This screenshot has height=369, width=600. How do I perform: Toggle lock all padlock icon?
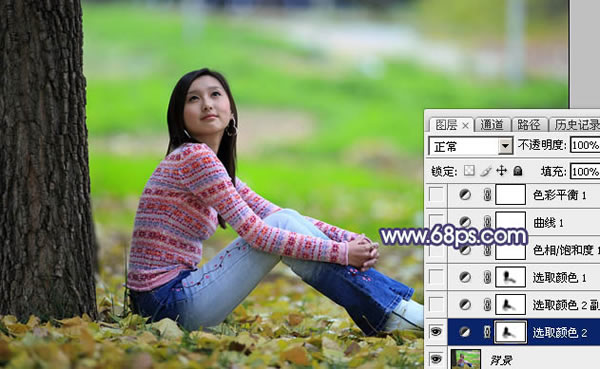(518, 171)
